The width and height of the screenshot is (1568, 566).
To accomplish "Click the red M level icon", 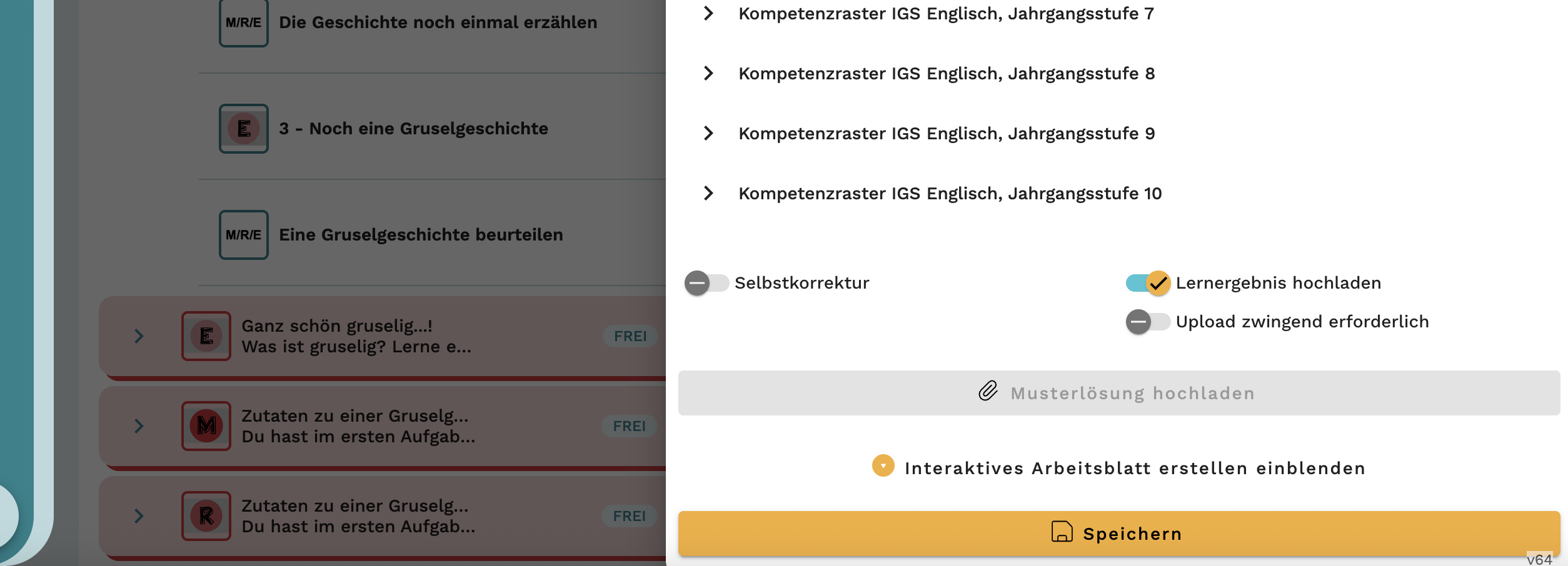I will (206, 426).
